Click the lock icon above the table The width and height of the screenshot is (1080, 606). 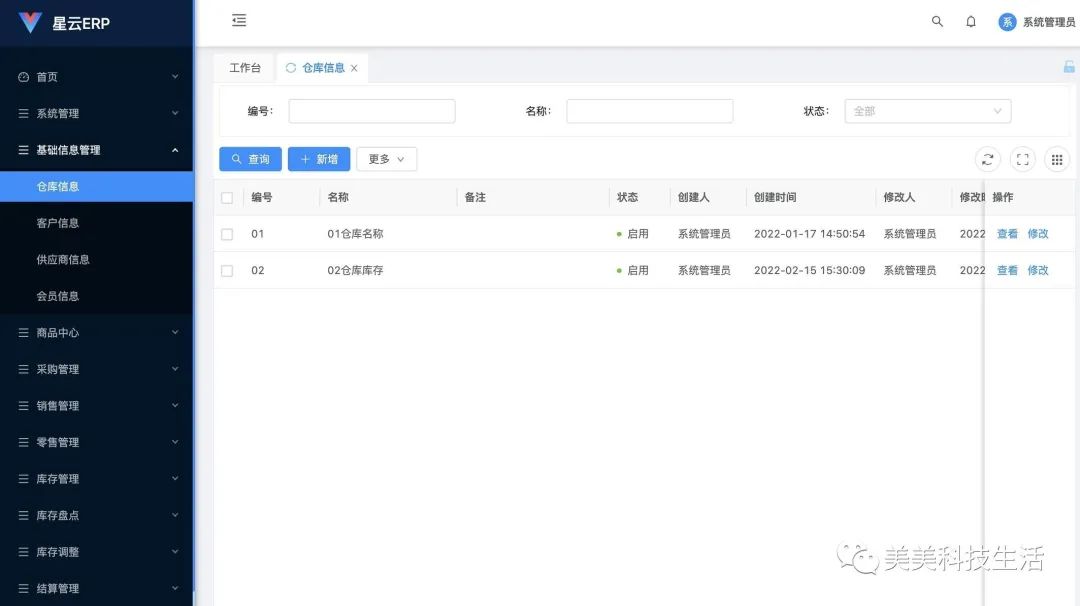(1069, 66)
